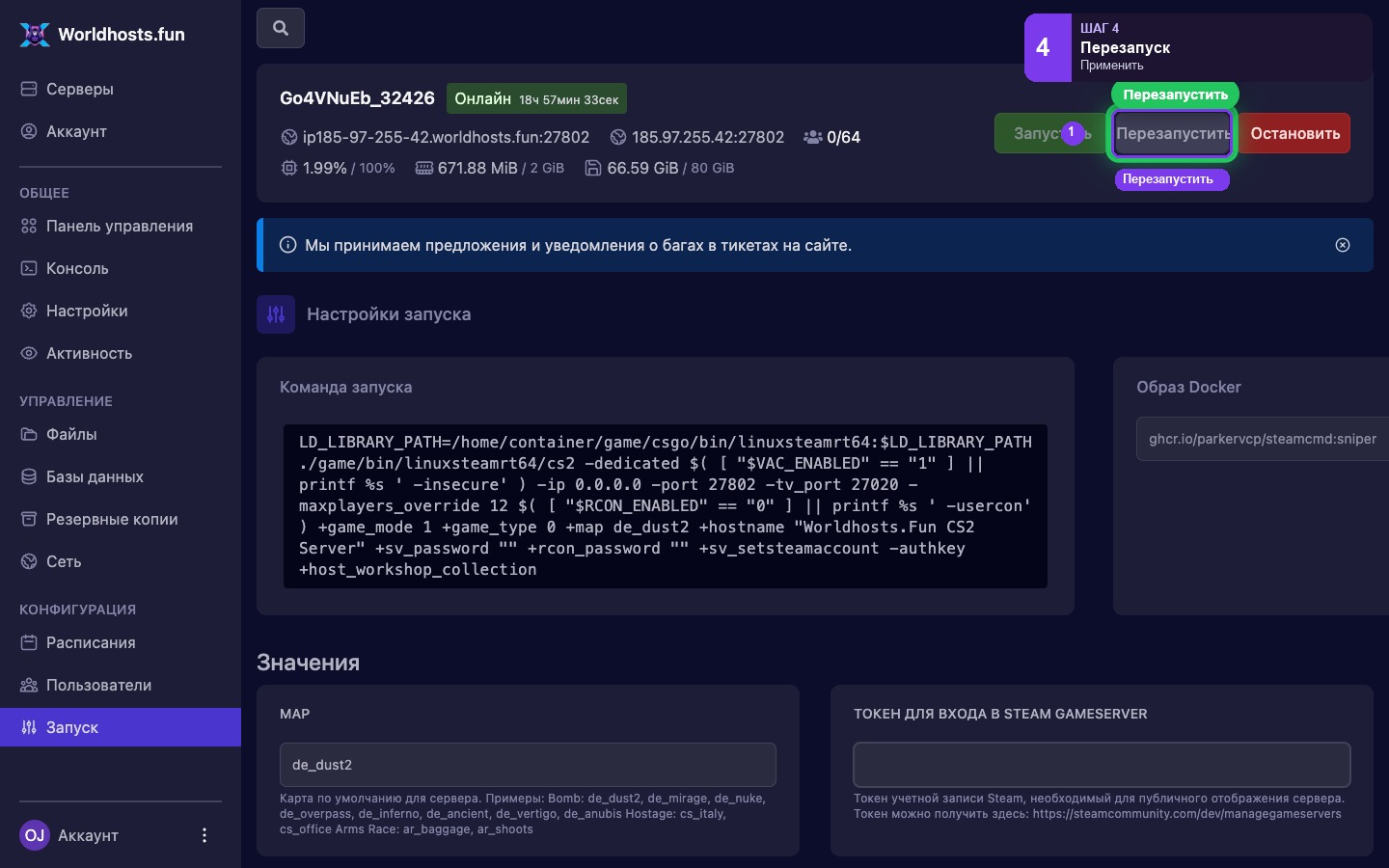Open the steamcommunity.com managegameservers link

click(1186, 814)
